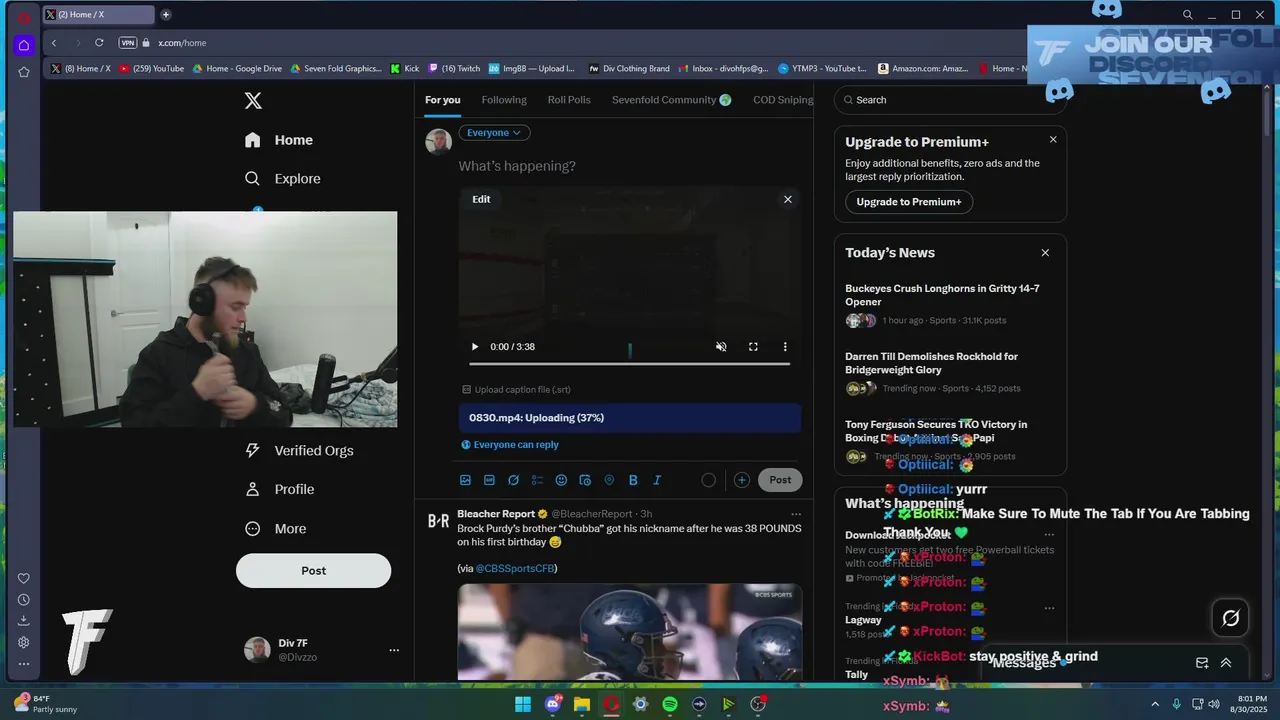The height and width of the screenshot is (720, 1280).
Task: Reload the page in the browser
Action: coord(99,43)
